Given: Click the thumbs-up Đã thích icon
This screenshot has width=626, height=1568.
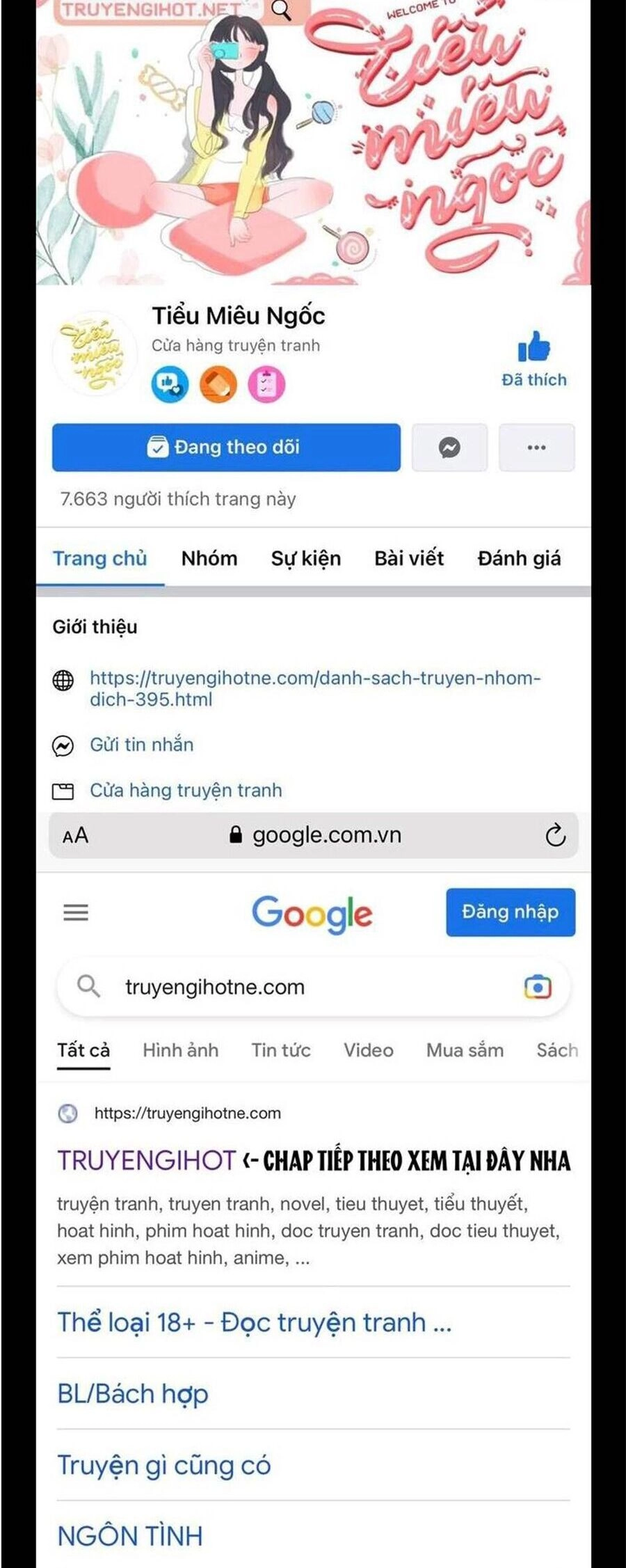Looking at the screenshot, I should 533,347.
